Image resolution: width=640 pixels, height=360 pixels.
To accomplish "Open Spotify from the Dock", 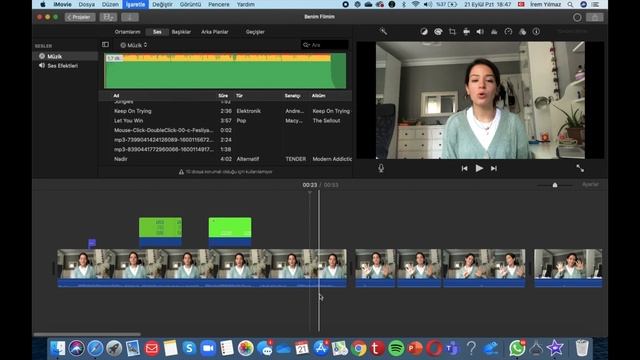I will coord(396,348).
